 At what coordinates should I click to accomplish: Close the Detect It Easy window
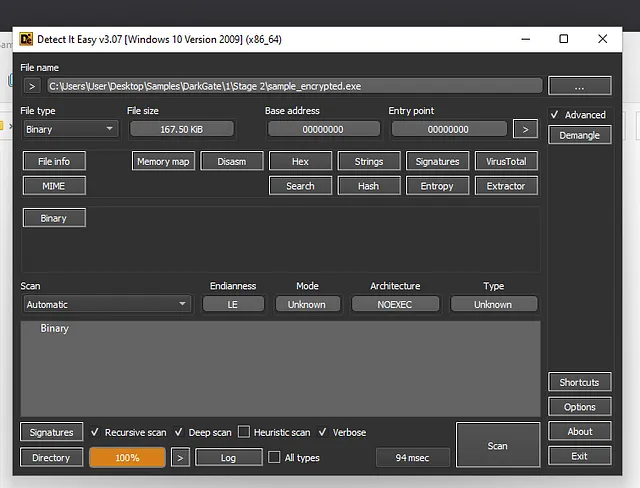tap(602, 39)
